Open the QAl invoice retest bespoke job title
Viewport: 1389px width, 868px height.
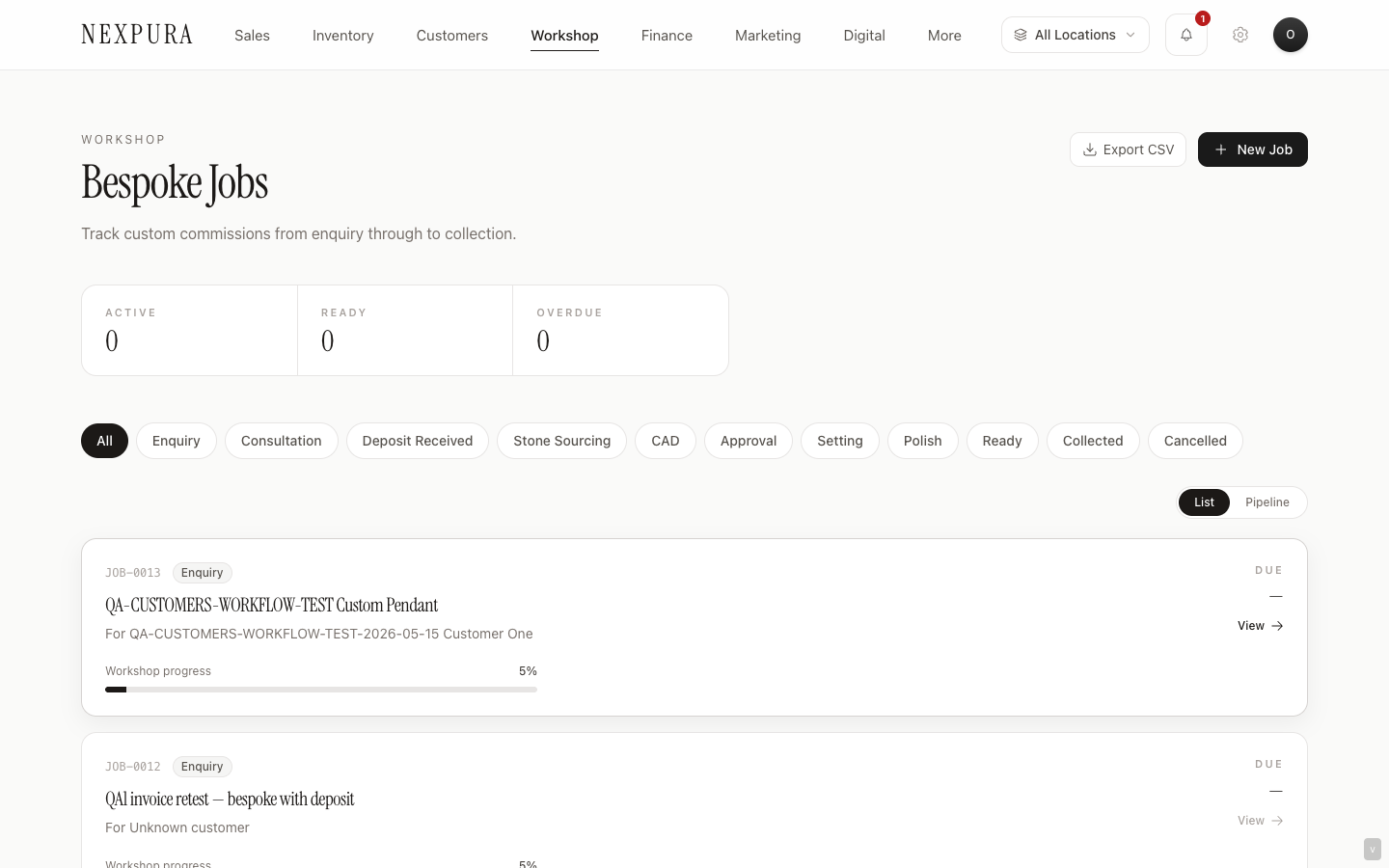click(230, 800)
